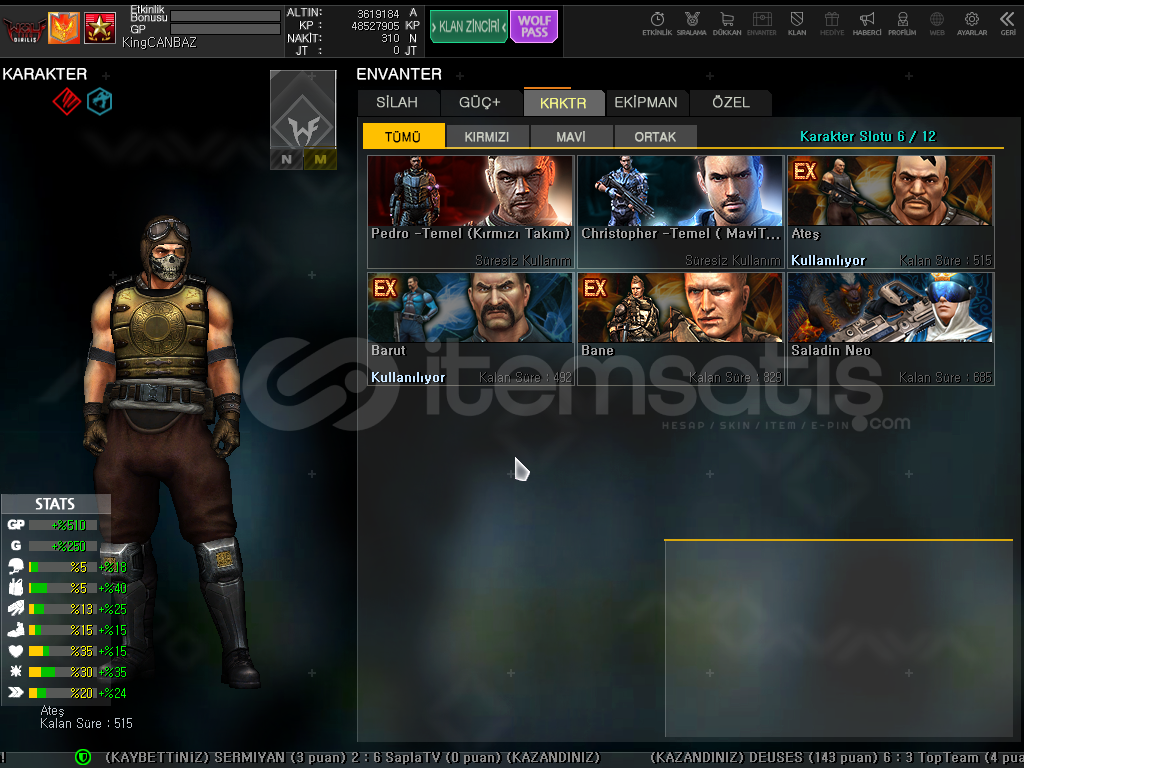Click the orange rank badge icon

(x=64, y=29)
